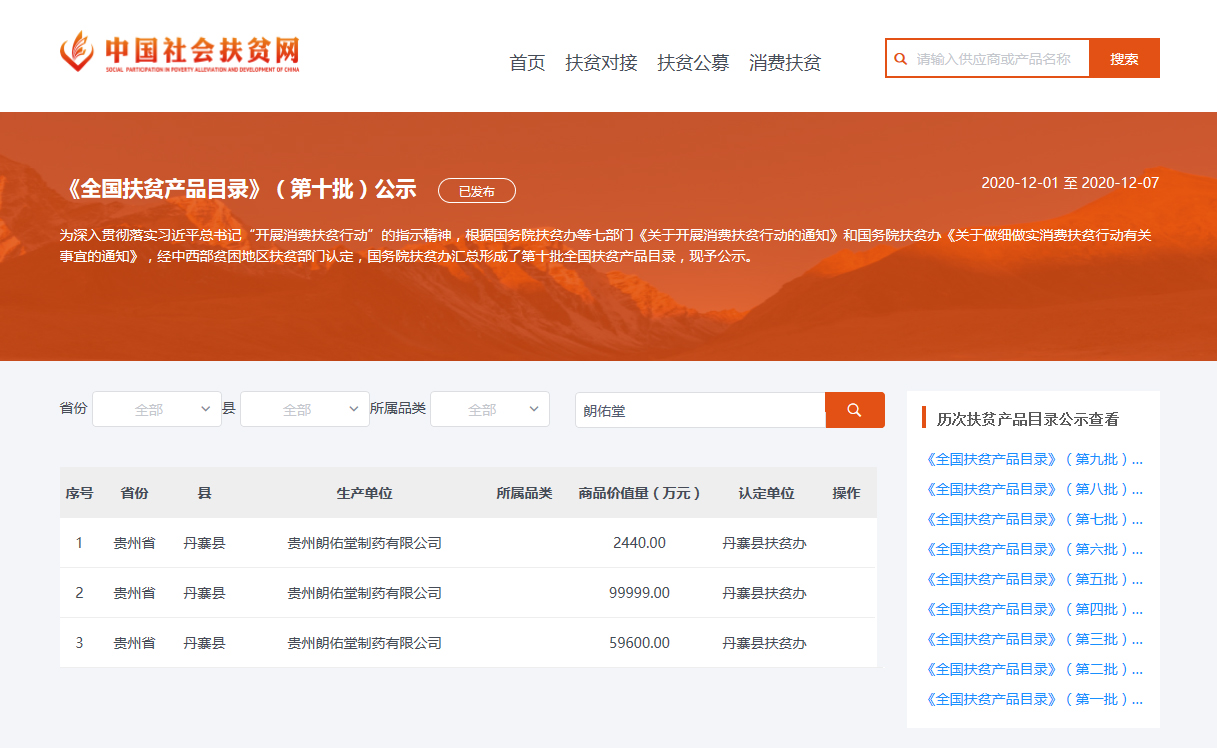Open the 第一批 catalog link
1217x748 pixels.
pyautogui.click(x=1034, y=700)
